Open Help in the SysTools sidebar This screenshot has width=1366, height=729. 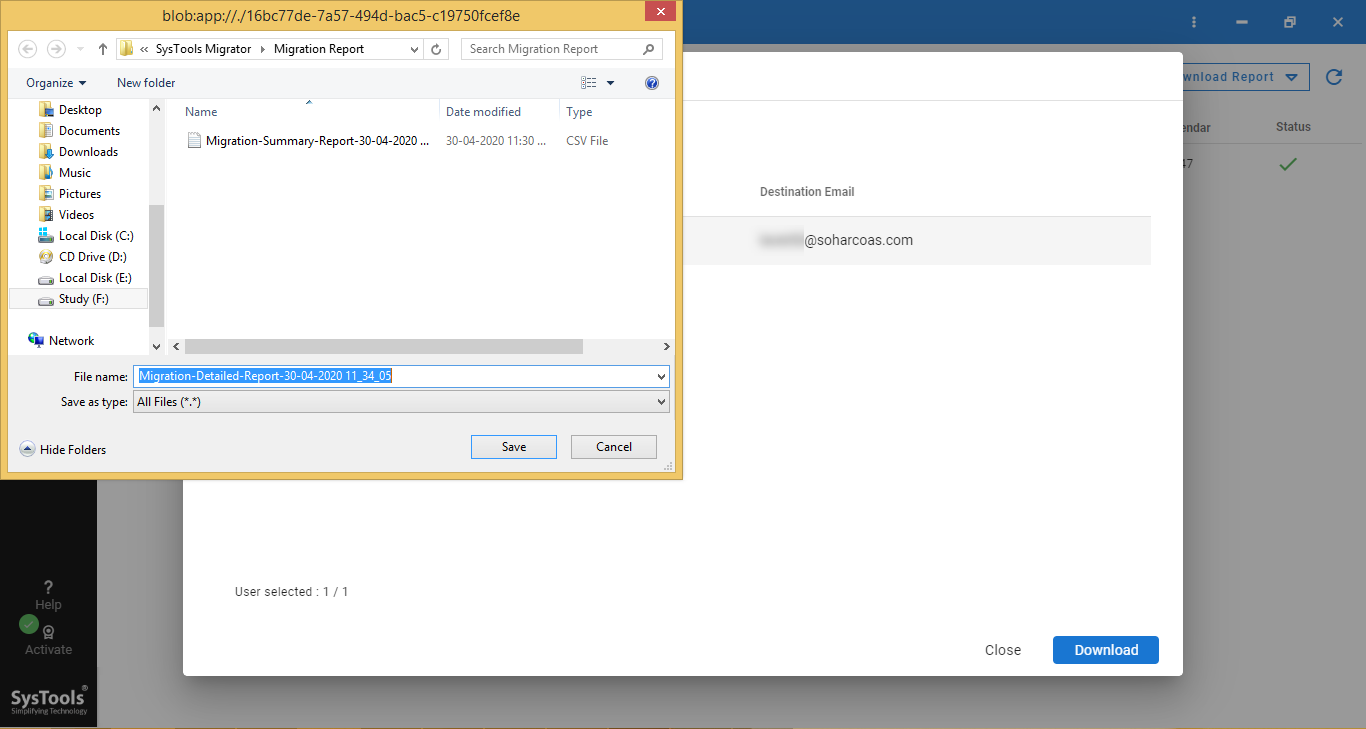(48, 595)
